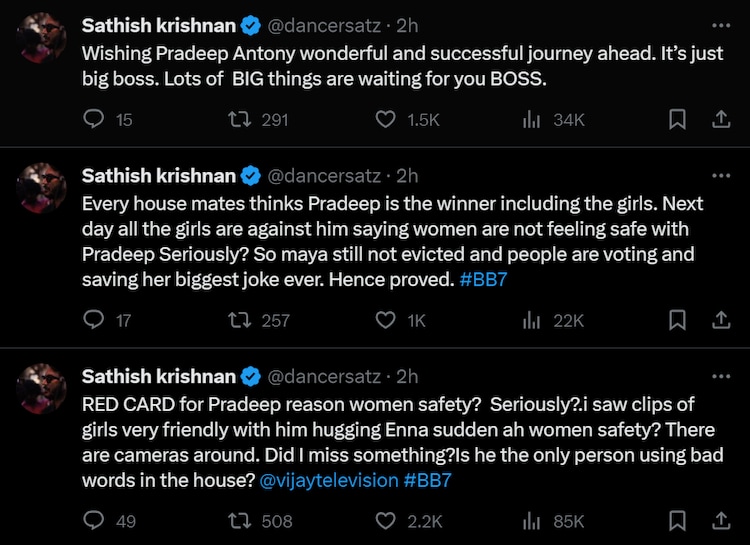Reply to the RED CARD tweet

point(94,520)
